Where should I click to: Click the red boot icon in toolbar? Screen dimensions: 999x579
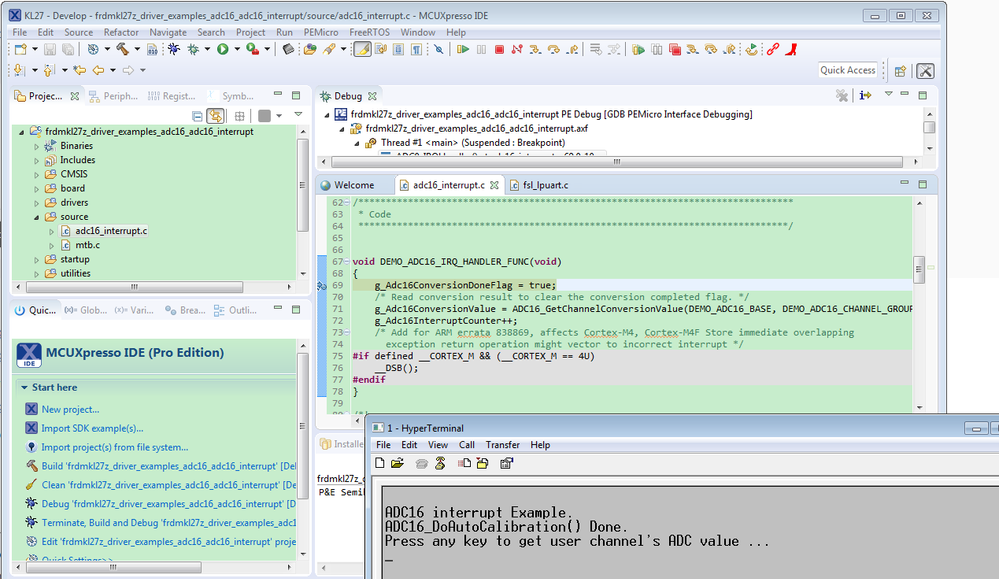tap(792, 49)
